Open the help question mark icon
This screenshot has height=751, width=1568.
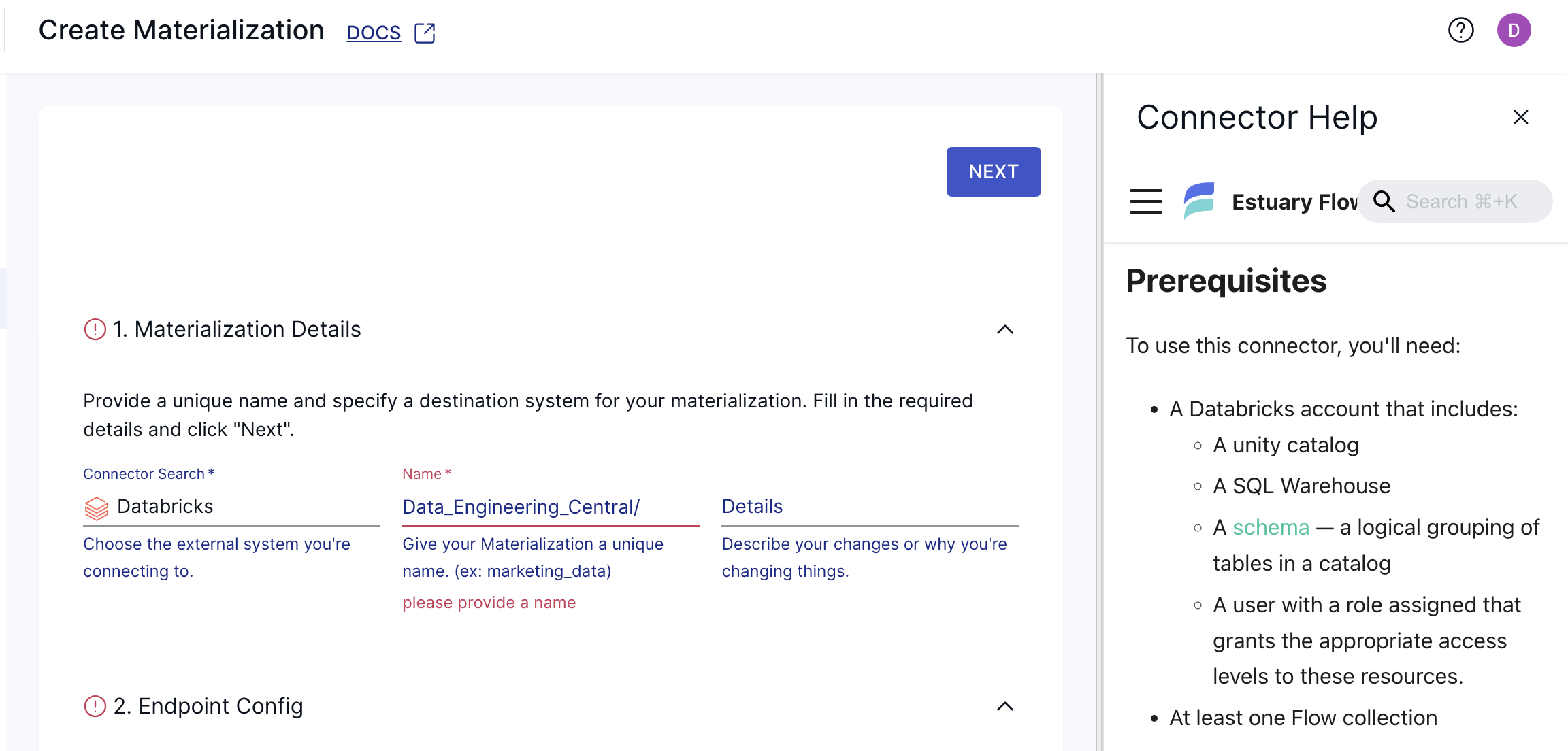[1460, 30]
